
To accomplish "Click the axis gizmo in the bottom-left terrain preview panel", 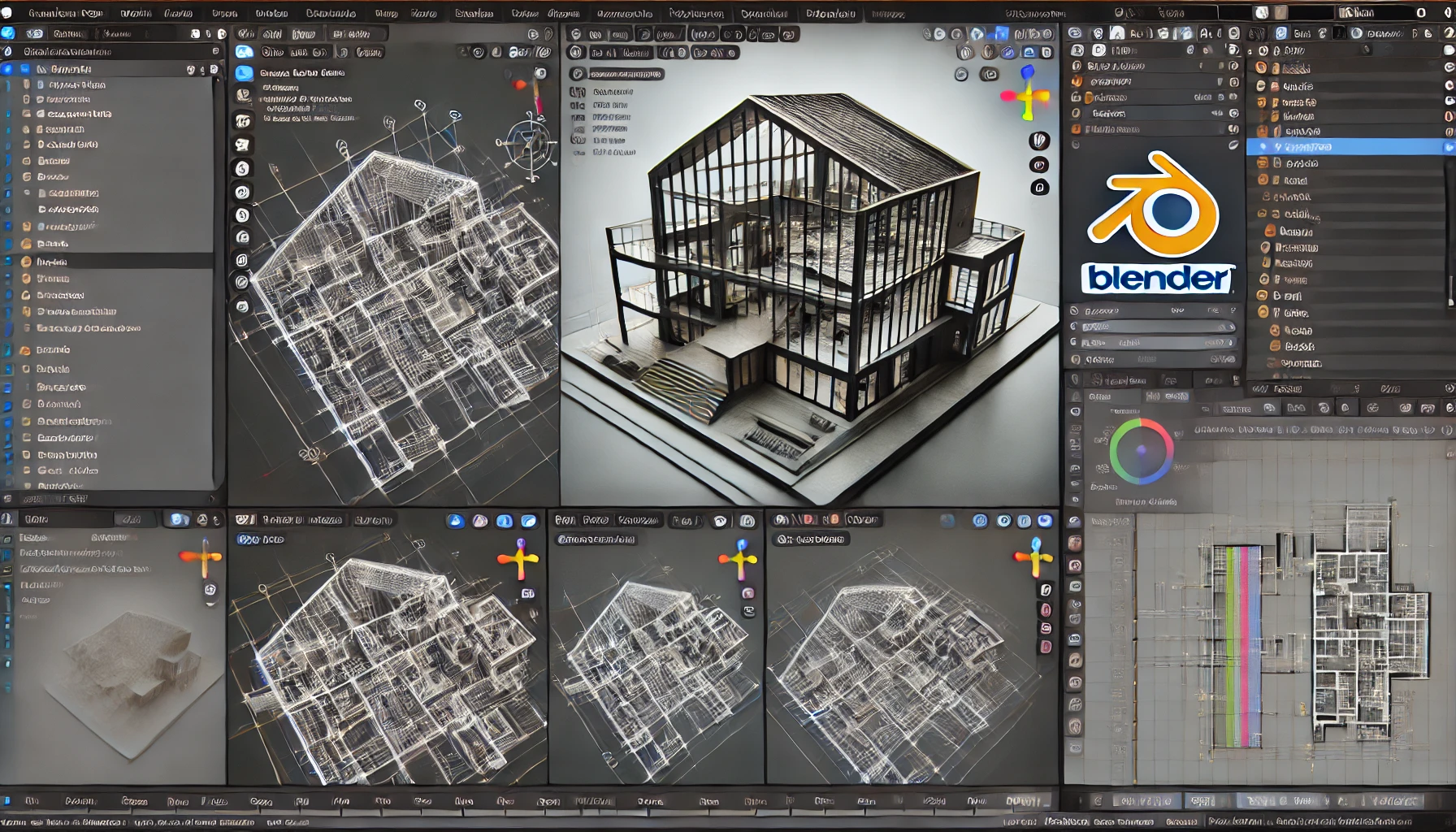I will [x=201, y=557].
